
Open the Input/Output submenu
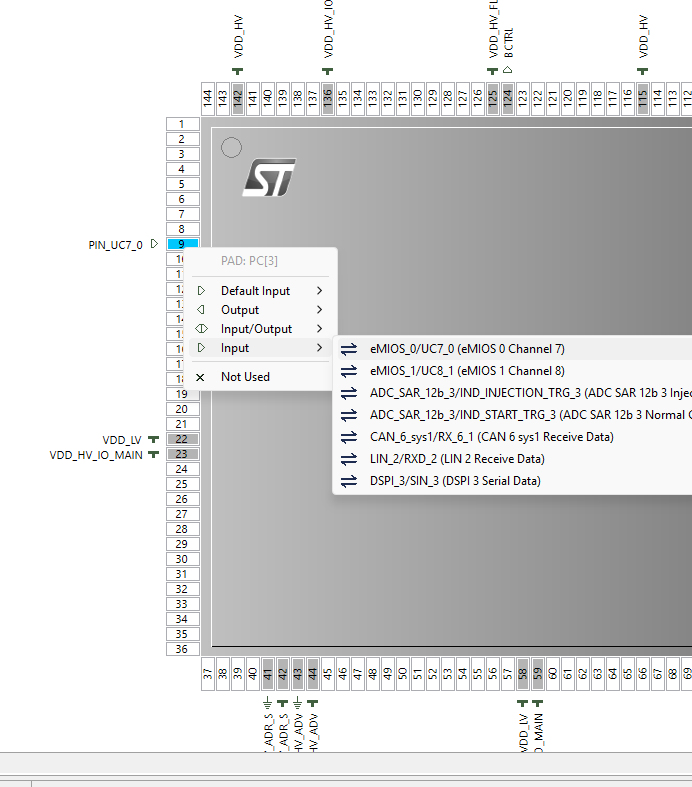[x=260, y=329]
